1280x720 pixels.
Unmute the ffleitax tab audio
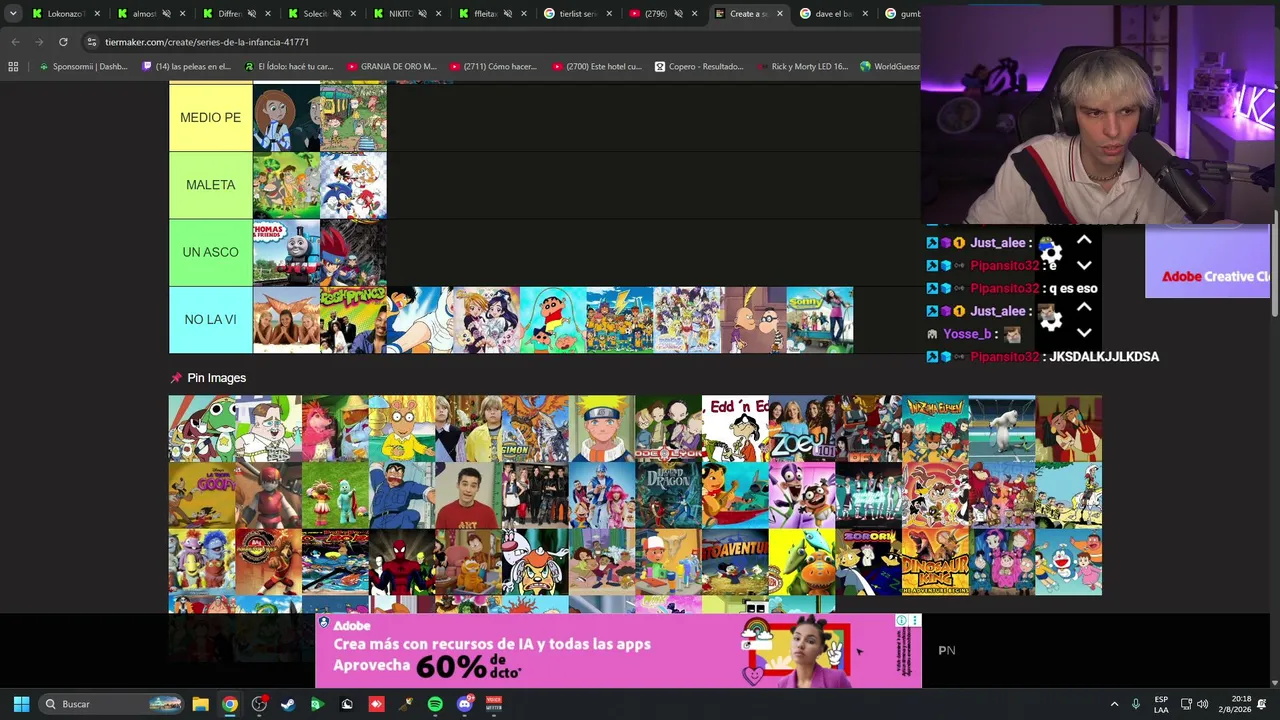507,14
